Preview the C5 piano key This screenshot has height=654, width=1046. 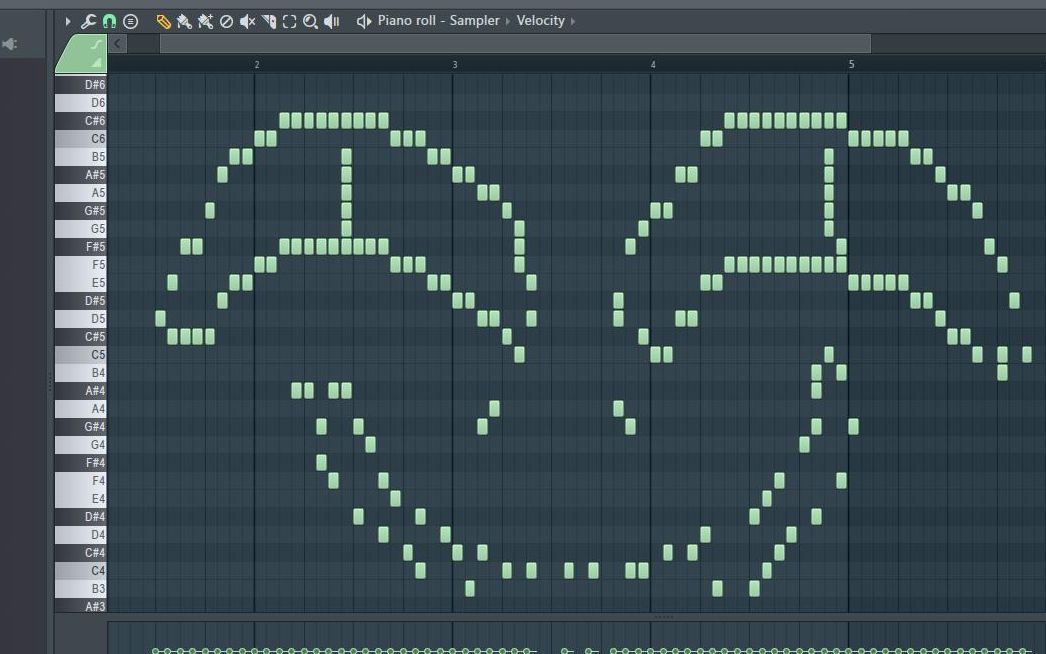tap(81, 355)
